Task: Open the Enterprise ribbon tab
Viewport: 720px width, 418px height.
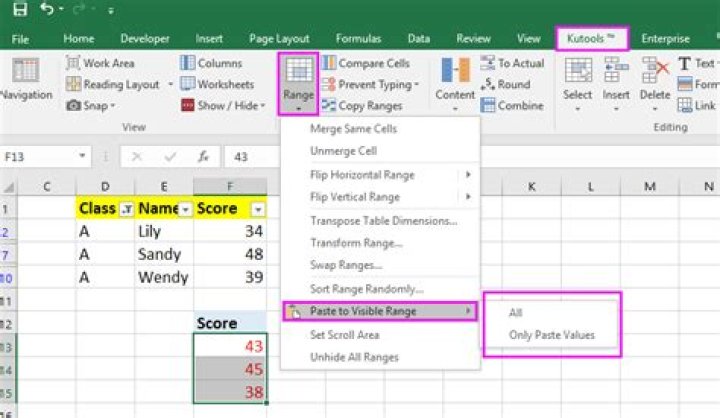Action: [665, 39]
